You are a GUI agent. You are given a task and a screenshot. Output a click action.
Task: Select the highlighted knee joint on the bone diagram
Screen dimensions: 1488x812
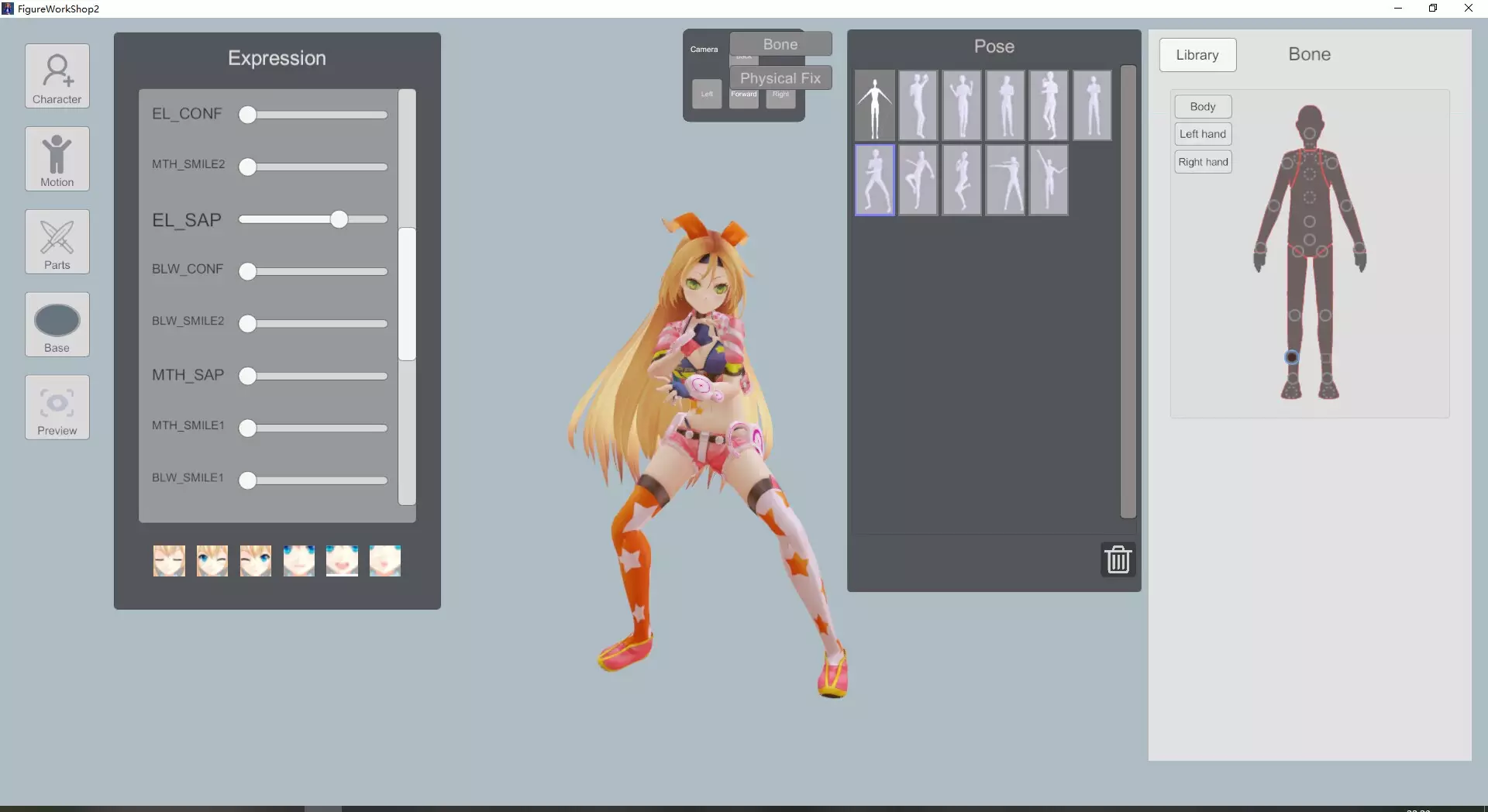coord(1291,357)
